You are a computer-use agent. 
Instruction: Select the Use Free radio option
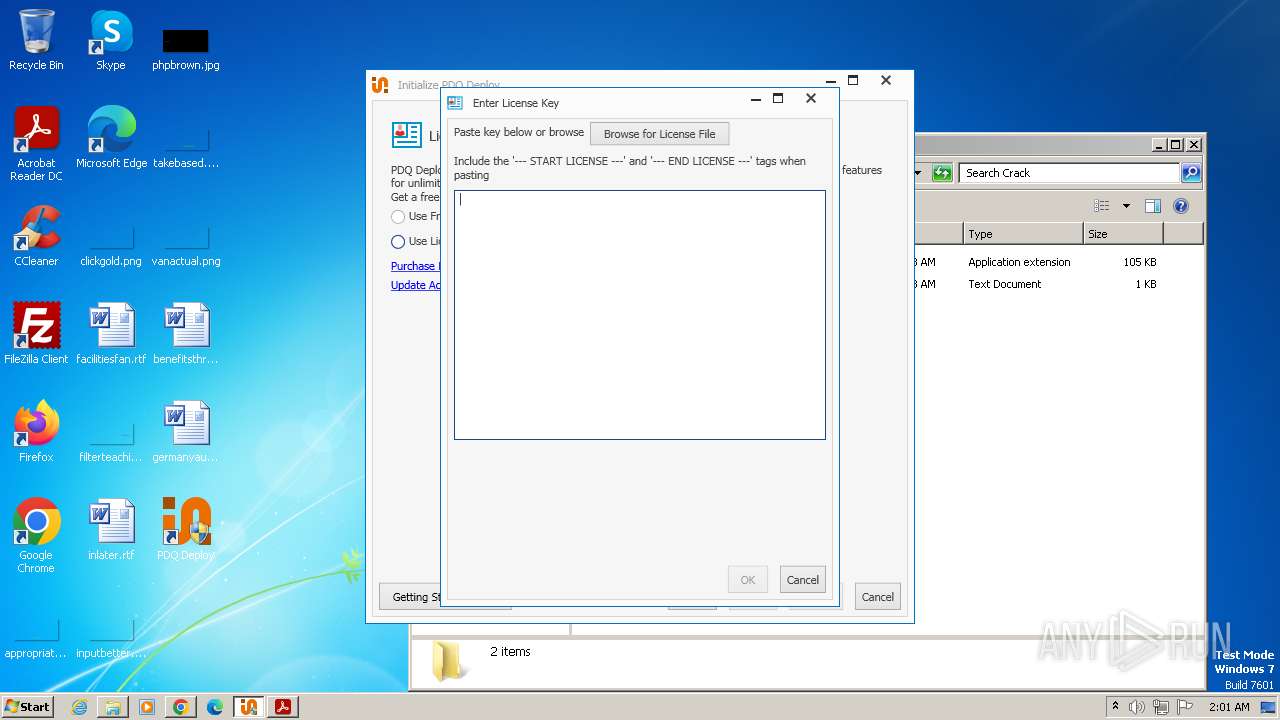click(399, 217)
